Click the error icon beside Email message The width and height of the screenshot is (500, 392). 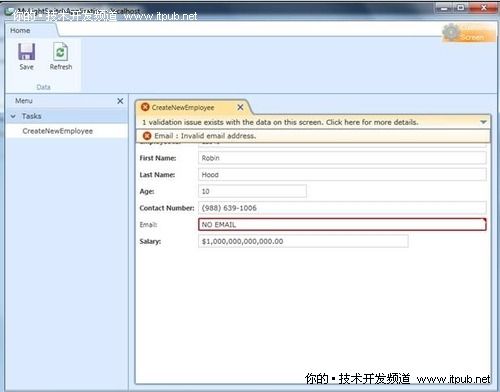click(x=147, y=136)
